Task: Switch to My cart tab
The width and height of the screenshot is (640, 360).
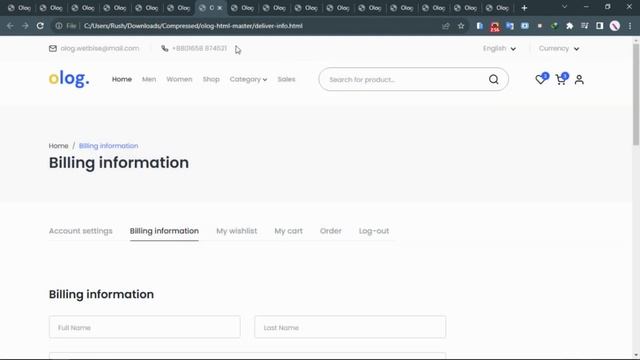Action: [x=289, y=231]
